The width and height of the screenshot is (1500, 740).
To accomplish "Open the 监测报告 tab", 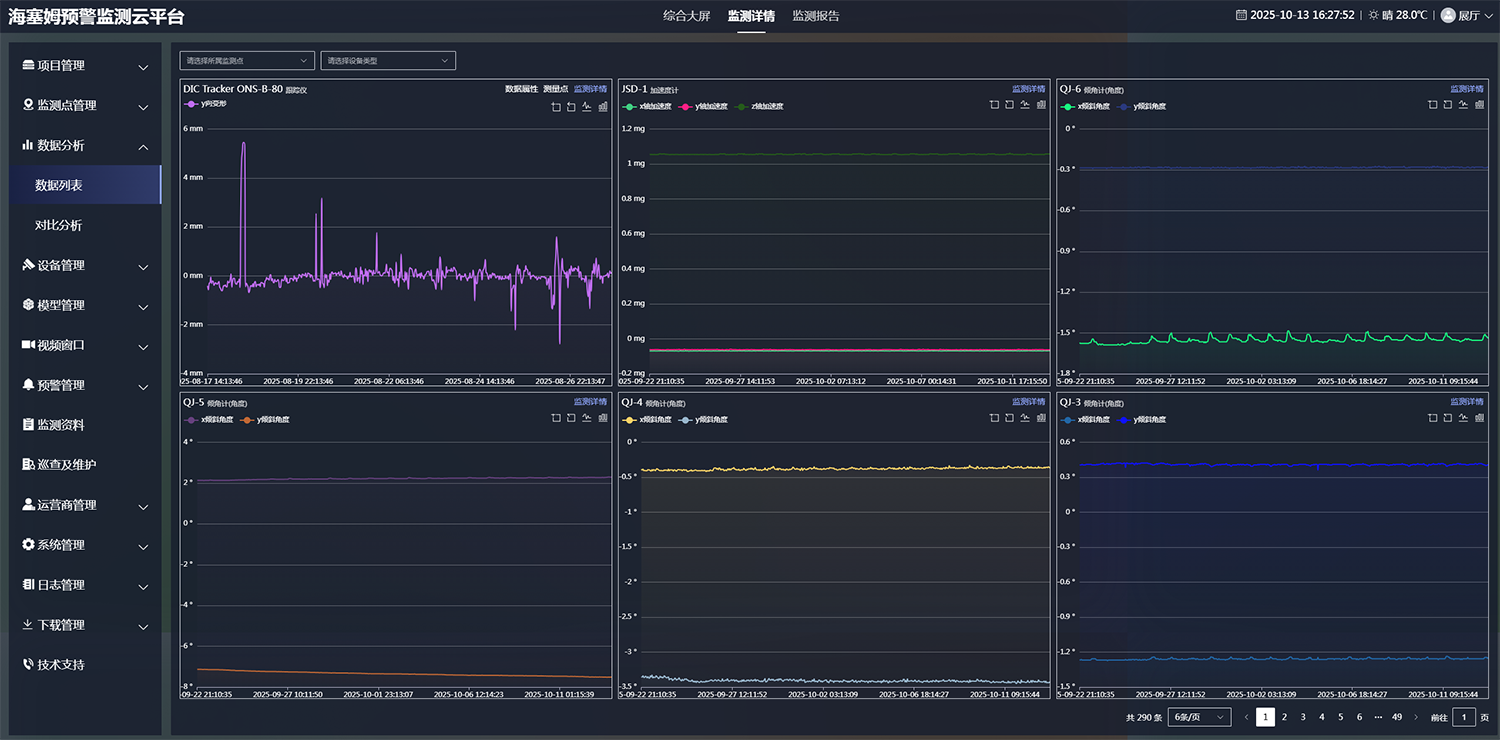I will [816, 16].
